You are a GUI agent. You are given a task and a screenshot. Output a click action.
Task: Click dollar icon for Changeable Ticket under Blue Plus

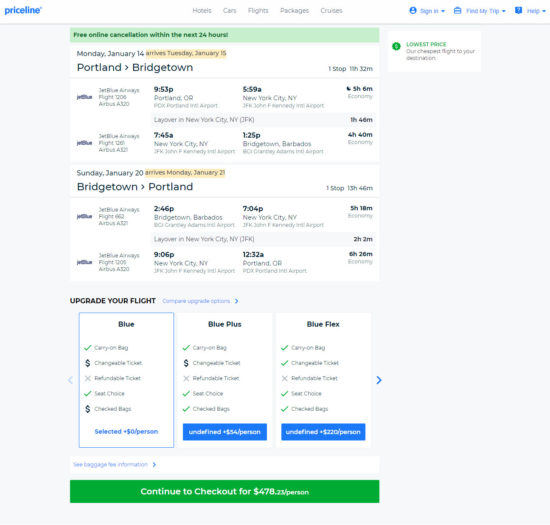[x=186, y=363]
